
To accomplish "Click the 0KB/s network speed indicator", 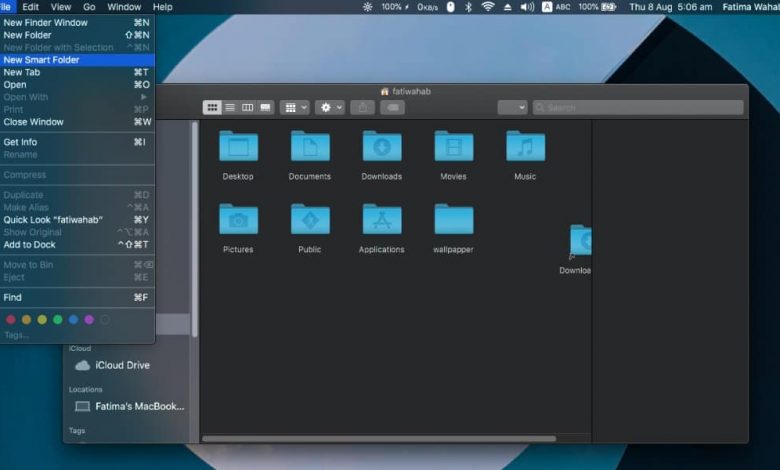I will tap(428, 7).
